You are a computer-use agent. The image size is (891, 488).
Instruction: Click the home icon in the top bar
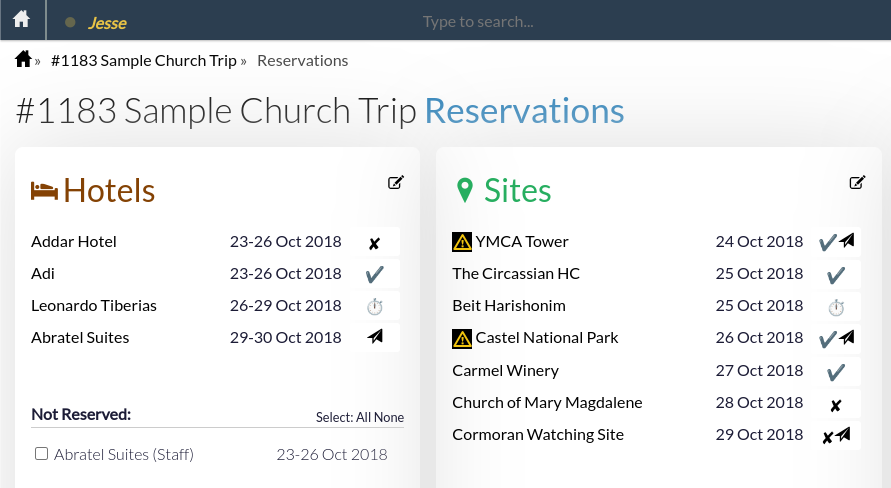tap(22, 20)
